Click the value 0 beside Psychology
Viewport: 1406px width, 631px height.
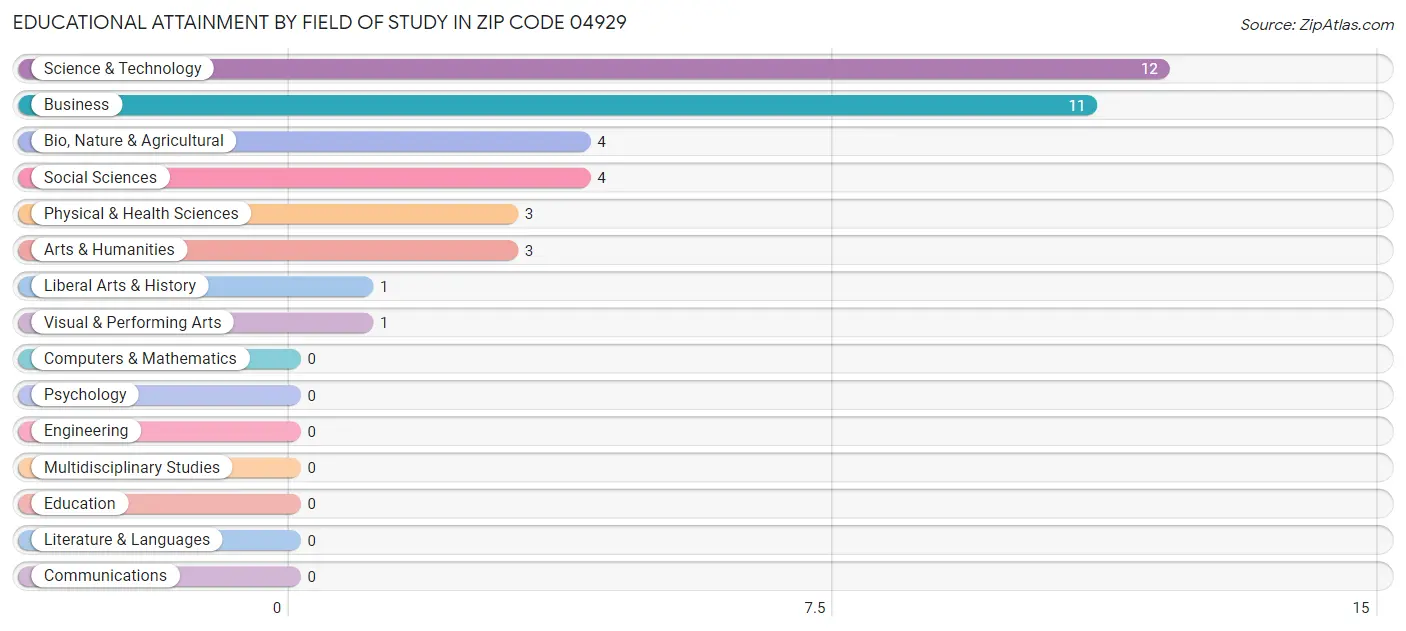(311, 396)
